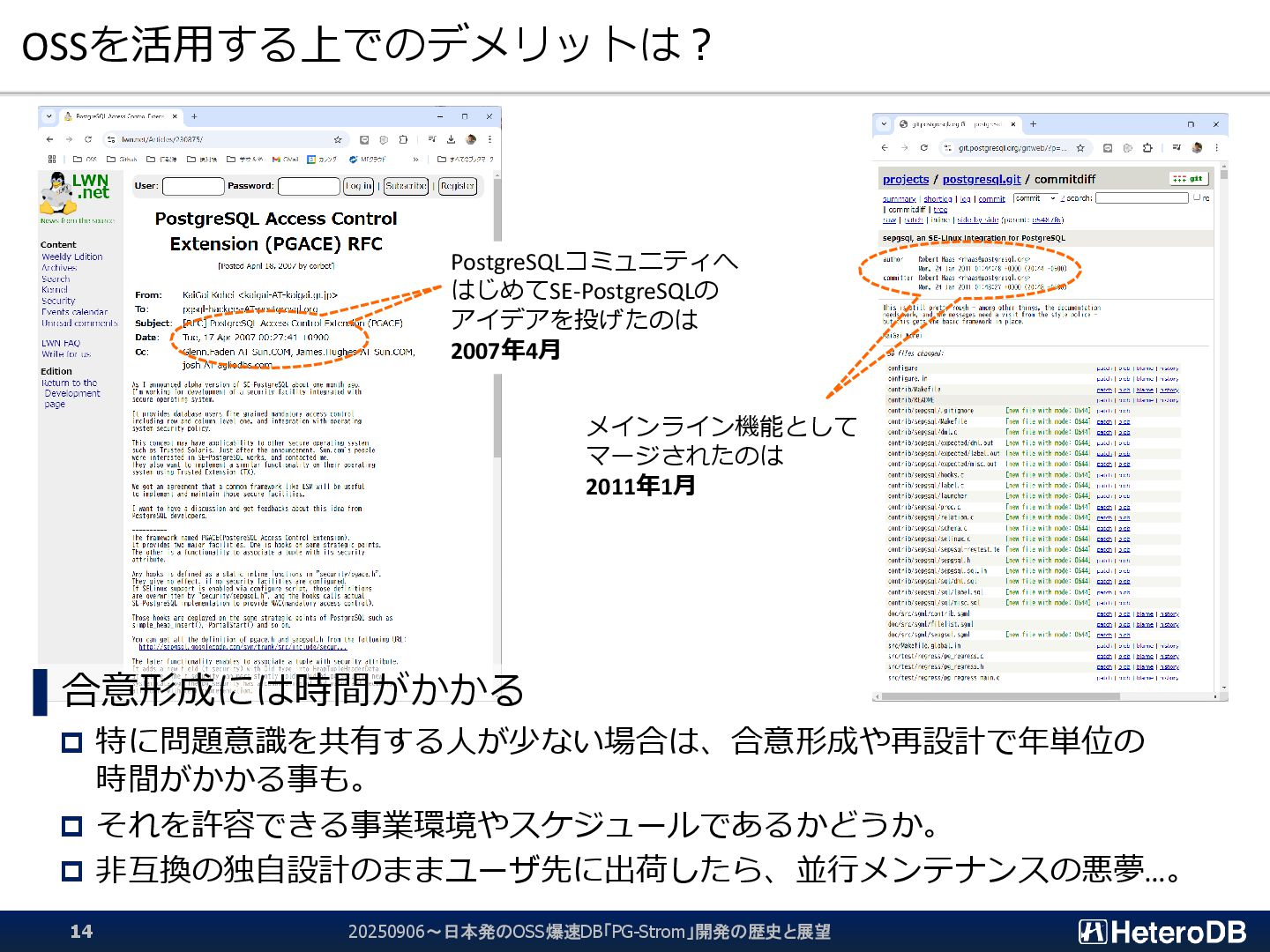
Task: Click the git.postgresql.org address bar URL
Action: (x=1012, y=148)
